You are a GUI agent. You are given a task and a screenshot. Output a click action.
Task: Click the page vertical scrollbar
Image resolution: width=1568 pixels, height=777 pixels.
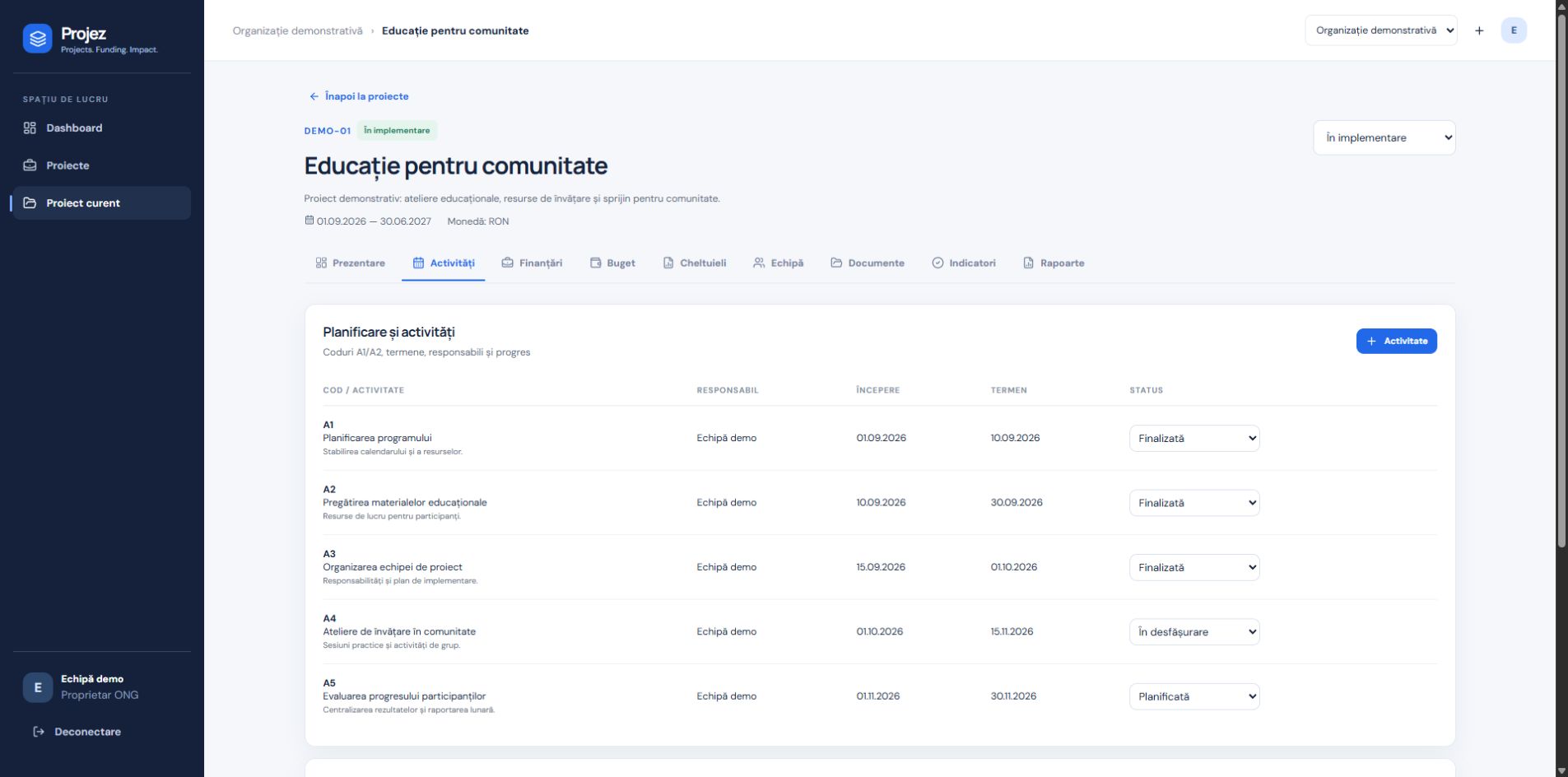coord(1561,280)
